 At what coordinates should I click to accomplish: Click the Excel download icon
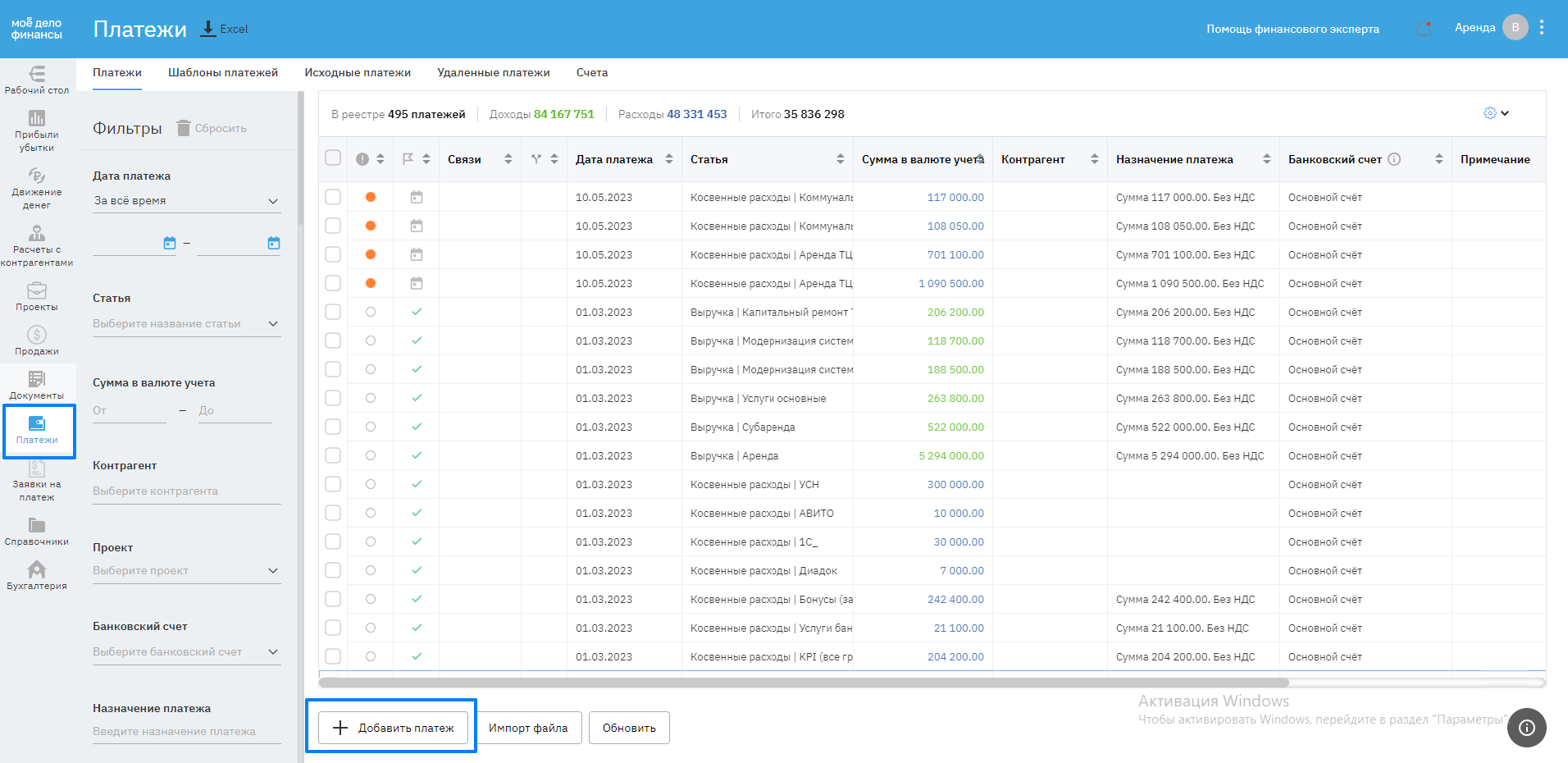point(209,29)
